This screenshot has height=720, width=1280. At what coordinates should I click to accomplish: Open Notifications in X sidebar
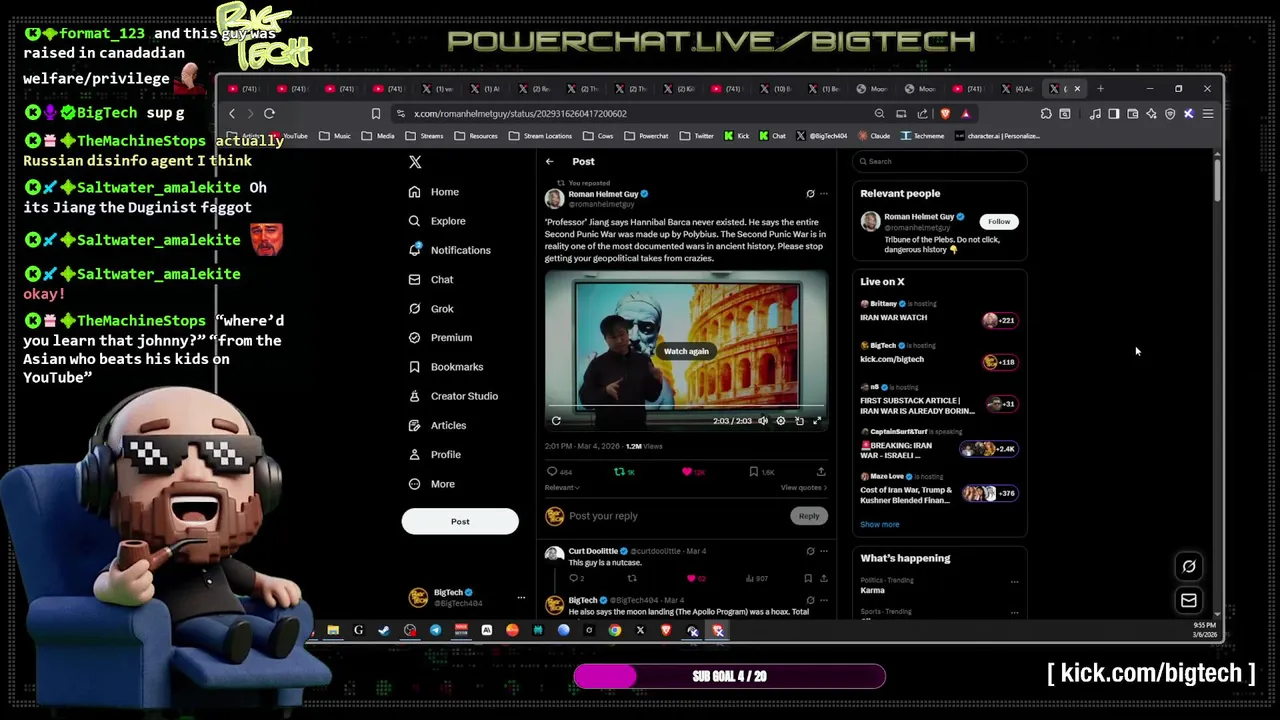click(449, 250)
